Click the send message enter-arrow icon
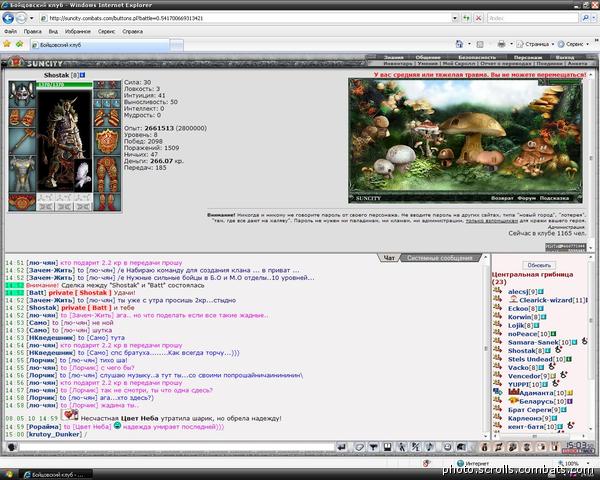 coord(342,447)
